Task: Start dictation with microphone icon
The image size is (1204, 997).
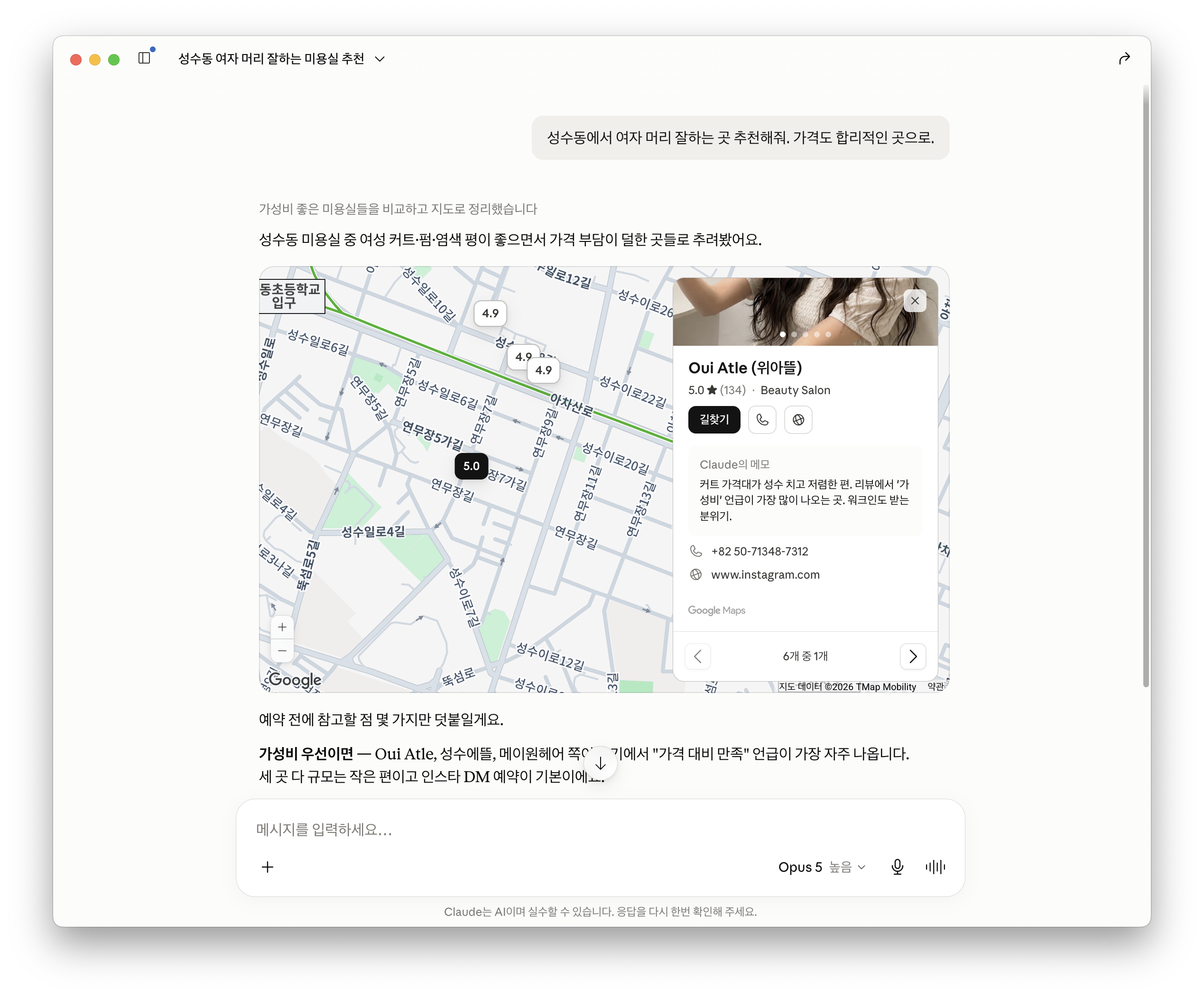Action: click(x=897, y=867)
